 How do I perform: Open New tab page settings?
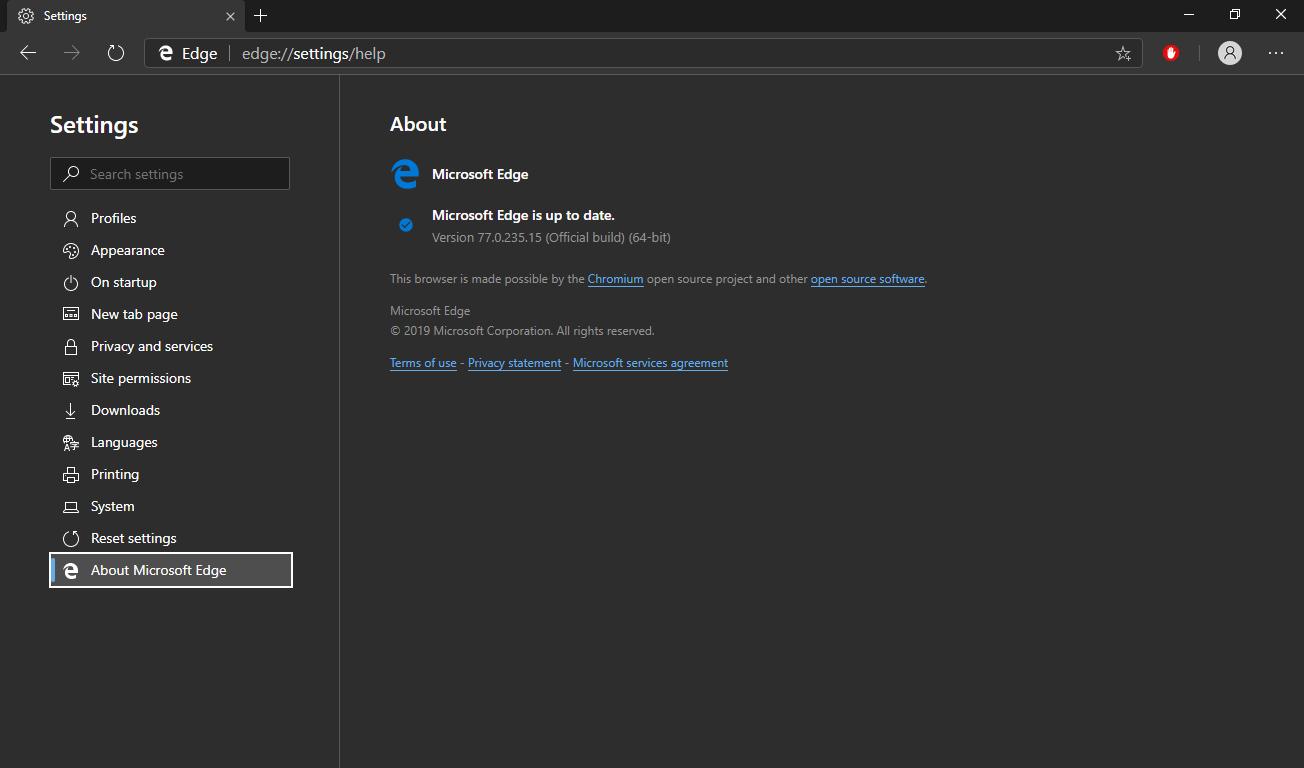(x=170, y=314)
